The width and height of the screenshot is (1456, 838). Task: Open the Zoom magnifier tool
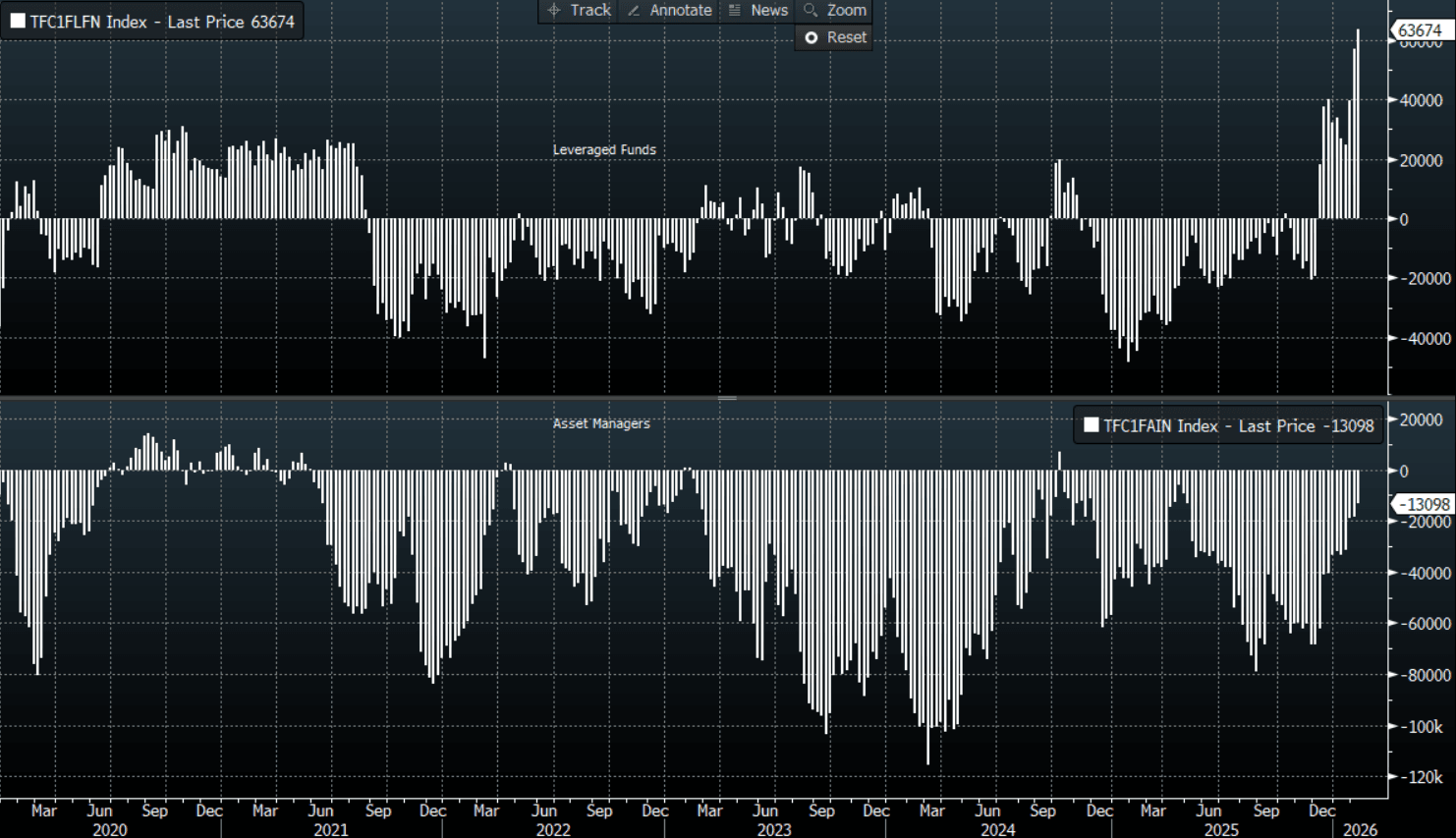[x=834, y=10]
